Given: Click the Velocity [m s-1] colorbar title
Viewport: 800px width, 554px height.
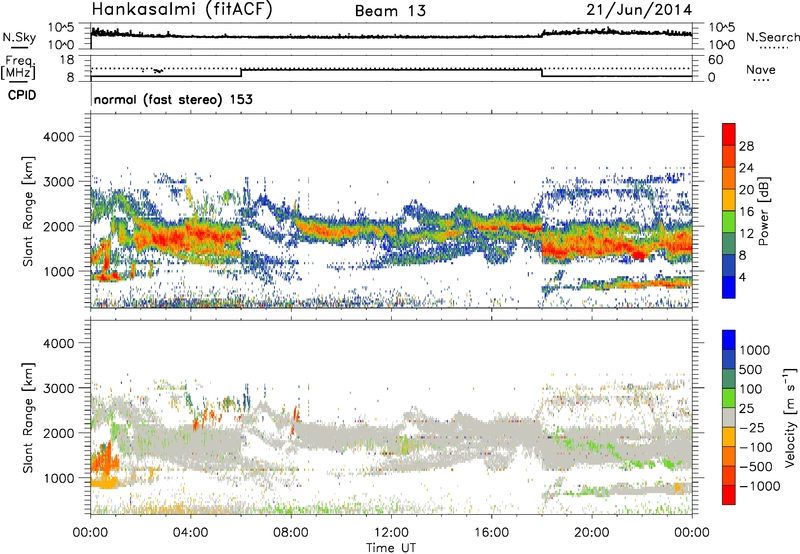Looking at the screenshot, I should 790,417.
